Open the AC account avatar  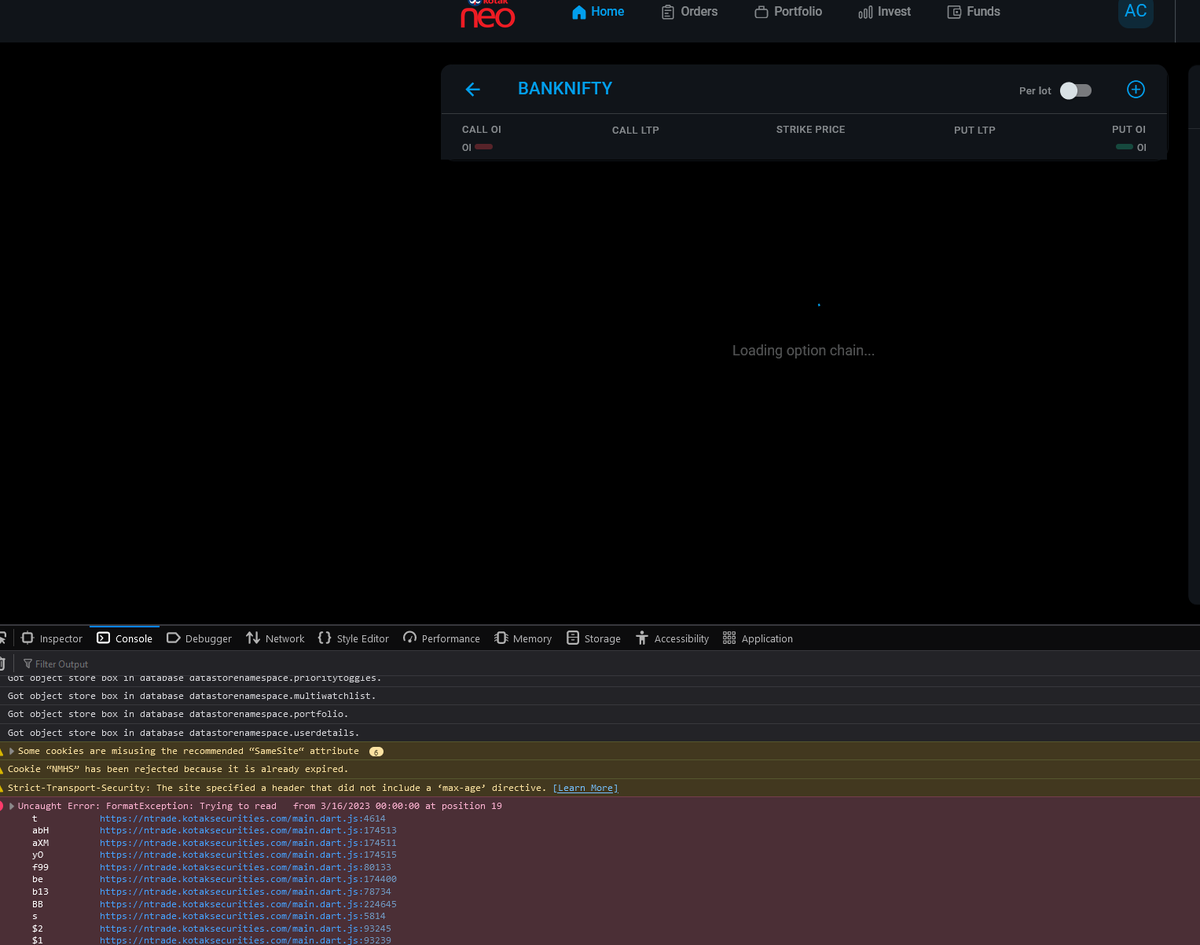[x=1135, y=12]
